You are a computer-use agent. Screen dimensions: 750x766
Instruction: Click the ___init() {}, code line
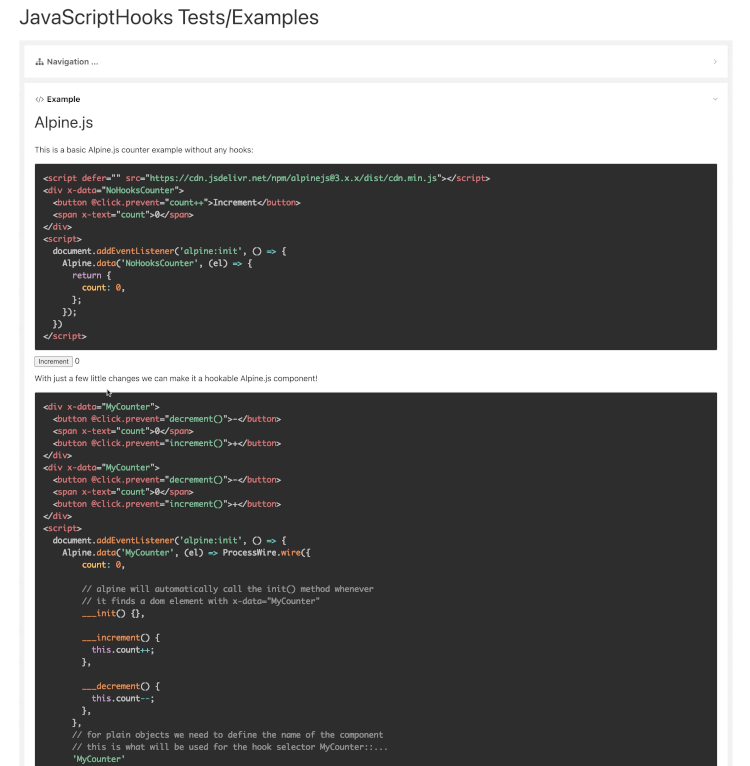pyautogui.click(x=113, y=614)
